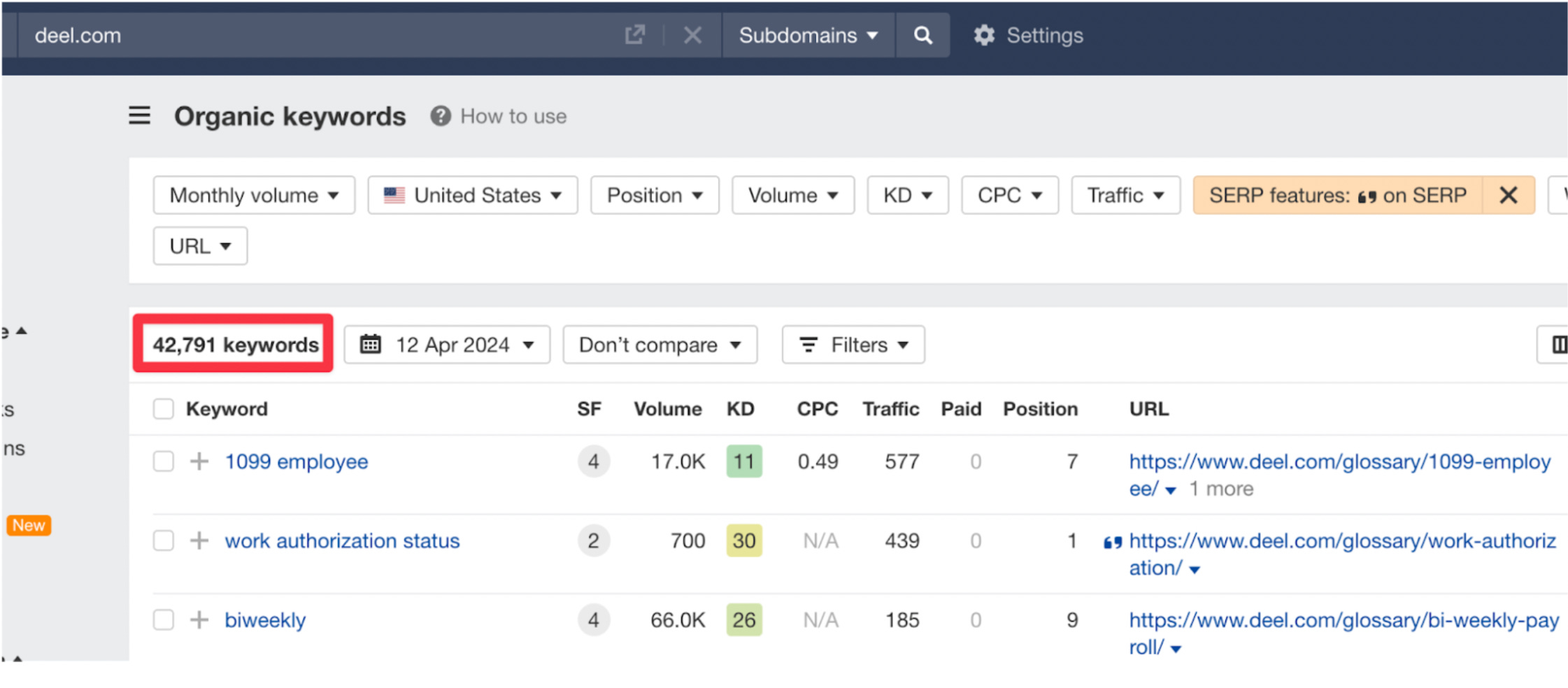
Task: Toggle the select-all Keyword checkbox
Action: [163, 409]
